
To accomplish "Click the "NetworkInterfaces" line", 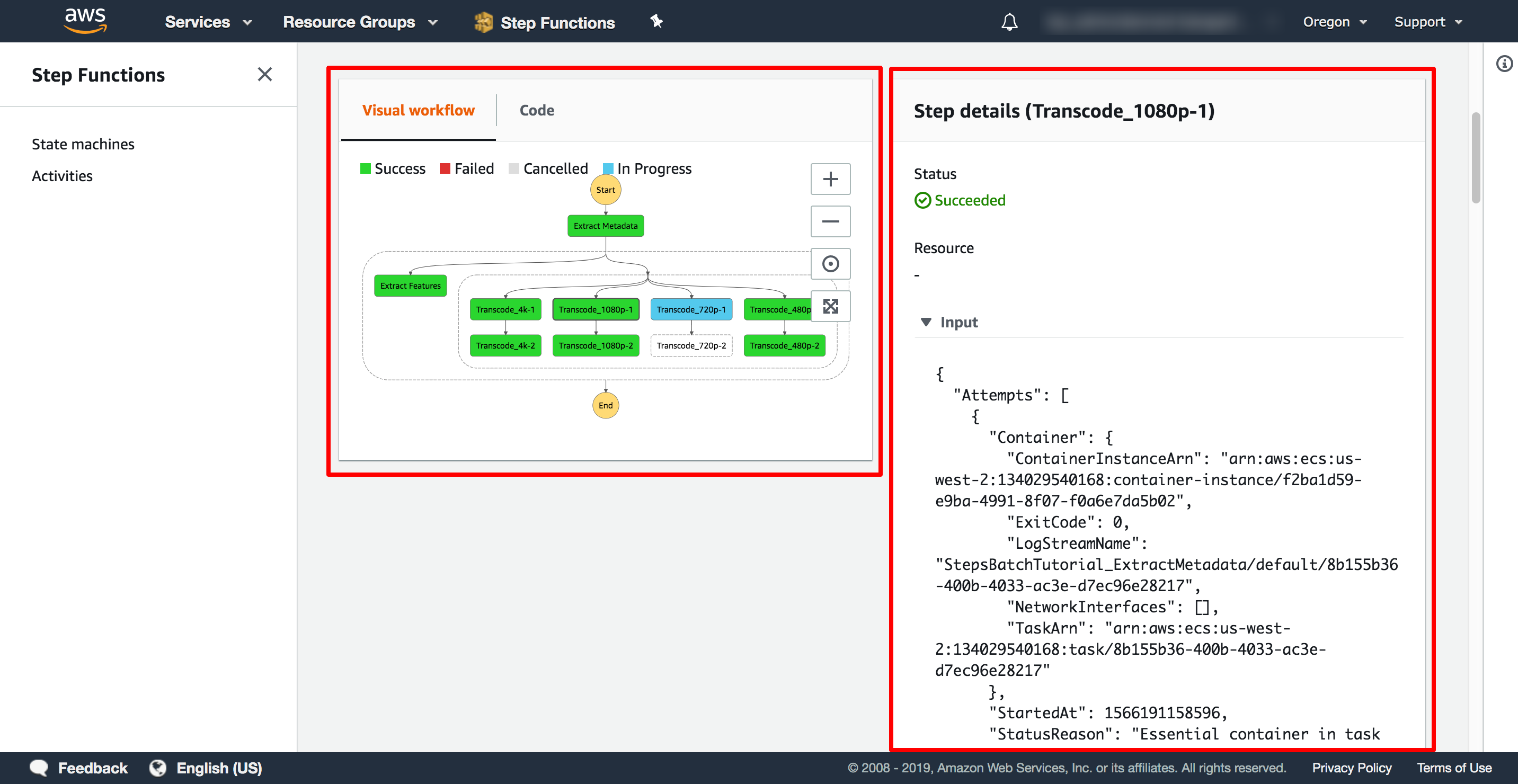I will point(1112,607).
